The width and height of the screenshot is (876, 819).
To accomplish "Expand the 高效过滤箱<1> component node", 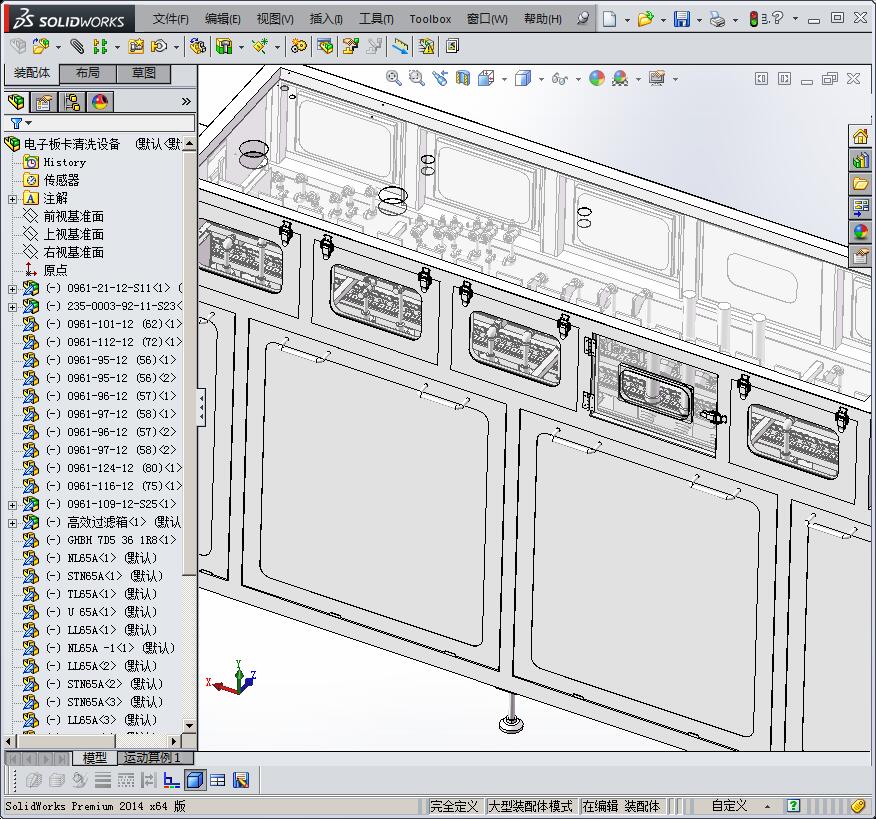I will coord(12,522).
